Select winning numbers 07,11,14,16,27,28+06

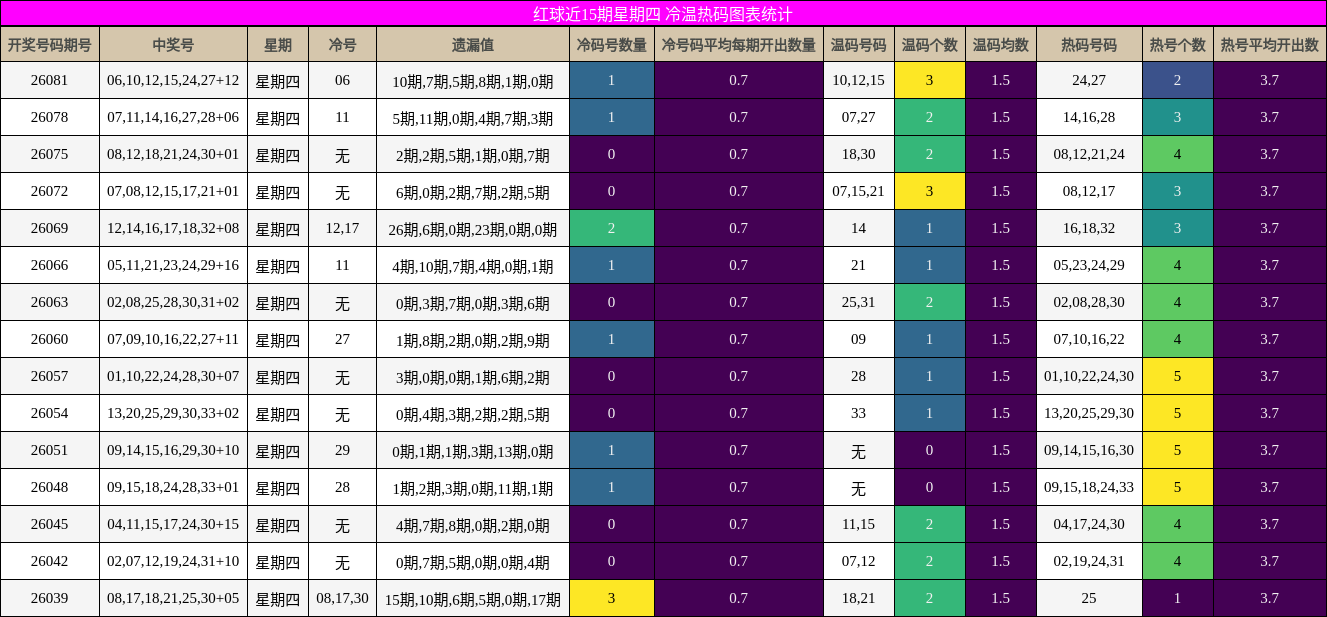tap(174, 117)
